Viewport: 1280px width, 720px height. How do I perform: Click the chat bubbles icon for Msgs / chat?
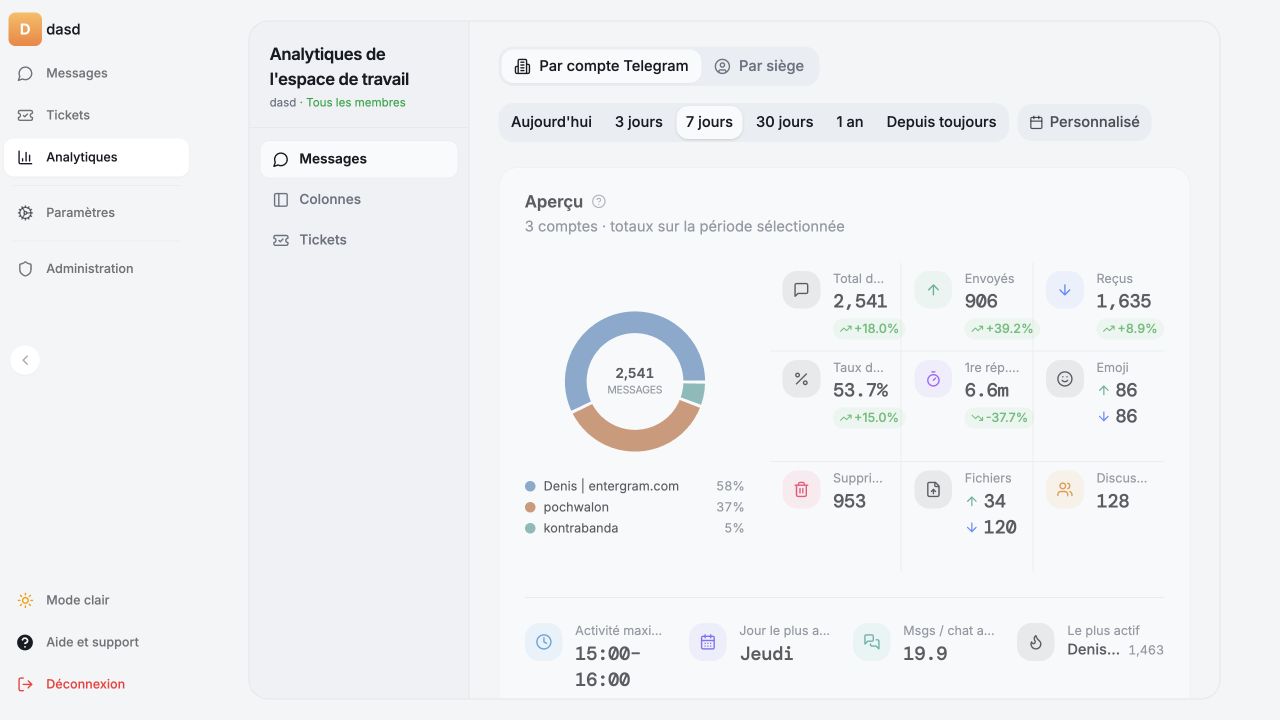872,642
